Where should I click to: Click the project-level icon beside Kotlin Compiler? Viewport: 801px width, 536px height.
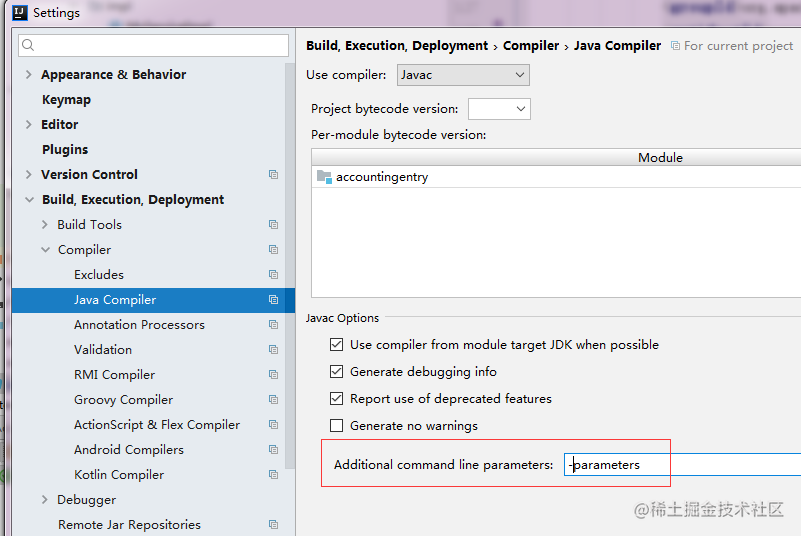click(273, 475)
